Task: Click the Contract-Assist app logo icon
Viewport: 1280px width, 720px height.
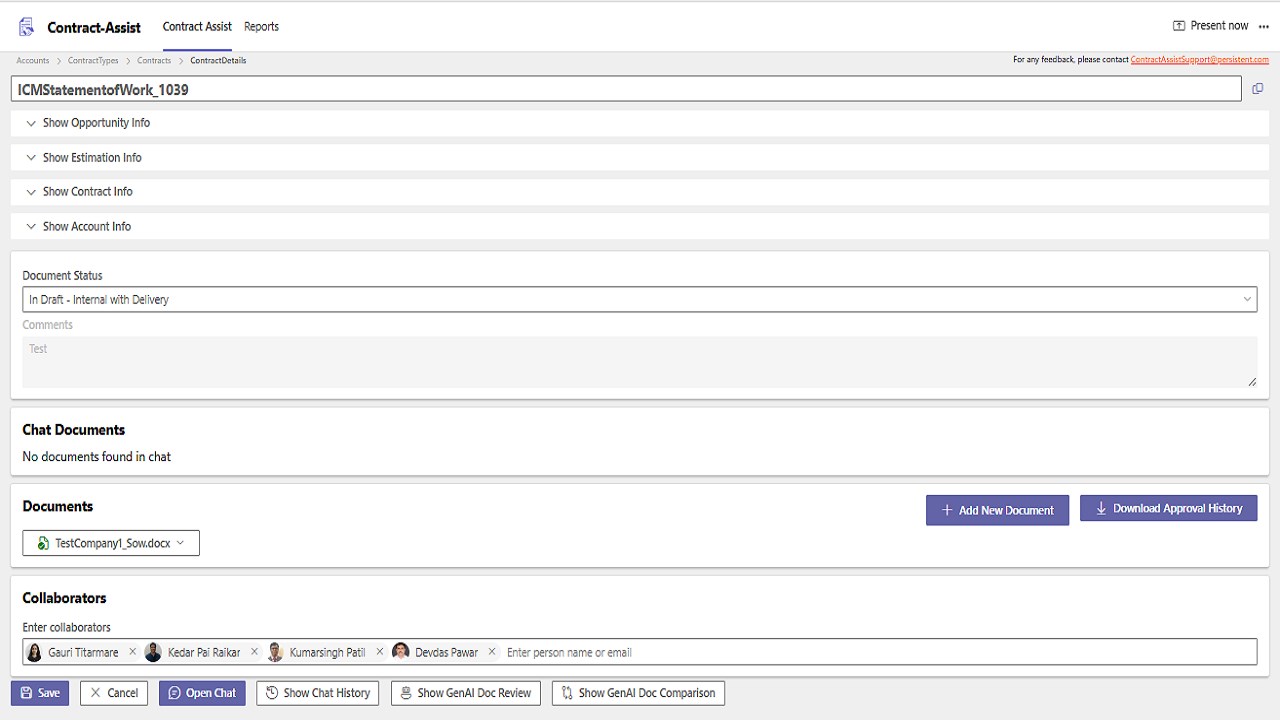Action: tap(27, 27)
